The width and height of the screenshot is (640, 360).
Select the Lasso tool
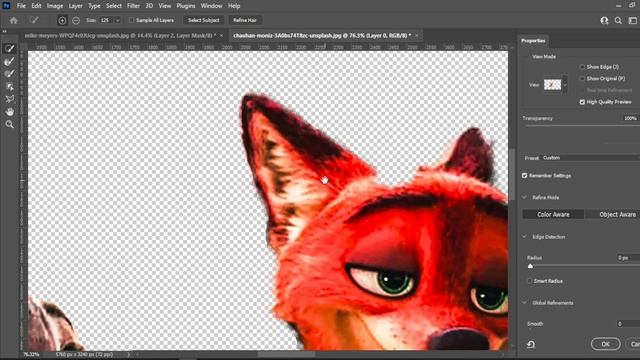[9, 99]
